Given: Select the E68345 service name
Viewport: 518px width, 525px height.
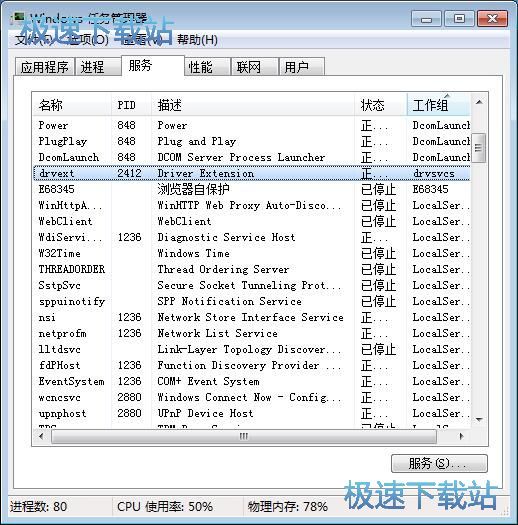Looking at the screenshot, I should 56,189.
